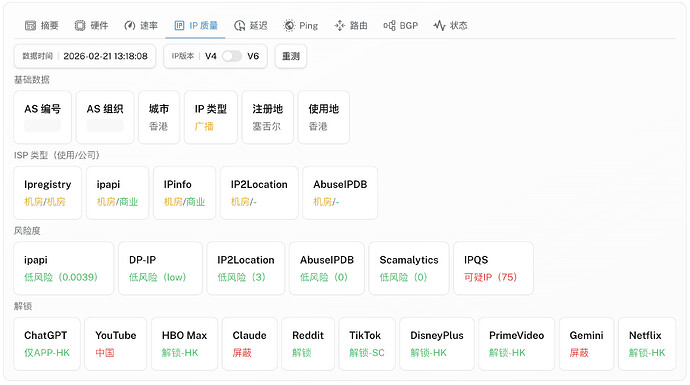The height and width of the screenshot is (385, 690).
Task: Select the 2026-02-21 13:18:08 timestamp
Action: (105, 56)
